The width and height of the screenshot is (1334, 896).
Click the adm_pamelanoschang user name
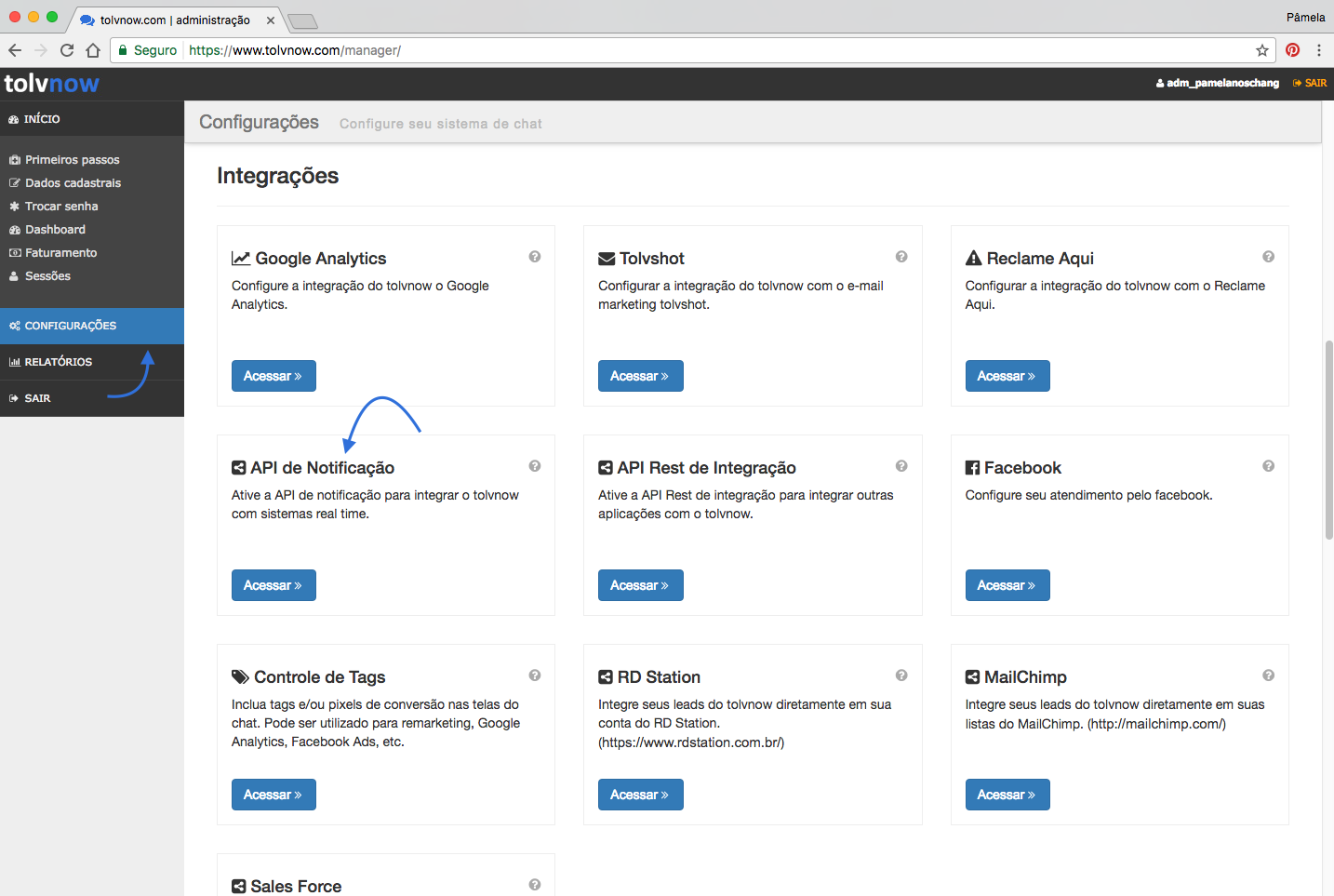1218,83
